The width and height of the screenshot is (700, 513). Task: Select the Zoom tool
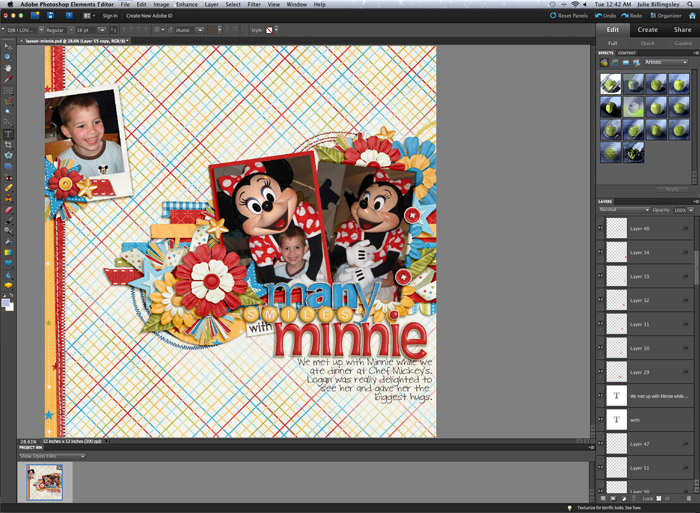(8, 57)
